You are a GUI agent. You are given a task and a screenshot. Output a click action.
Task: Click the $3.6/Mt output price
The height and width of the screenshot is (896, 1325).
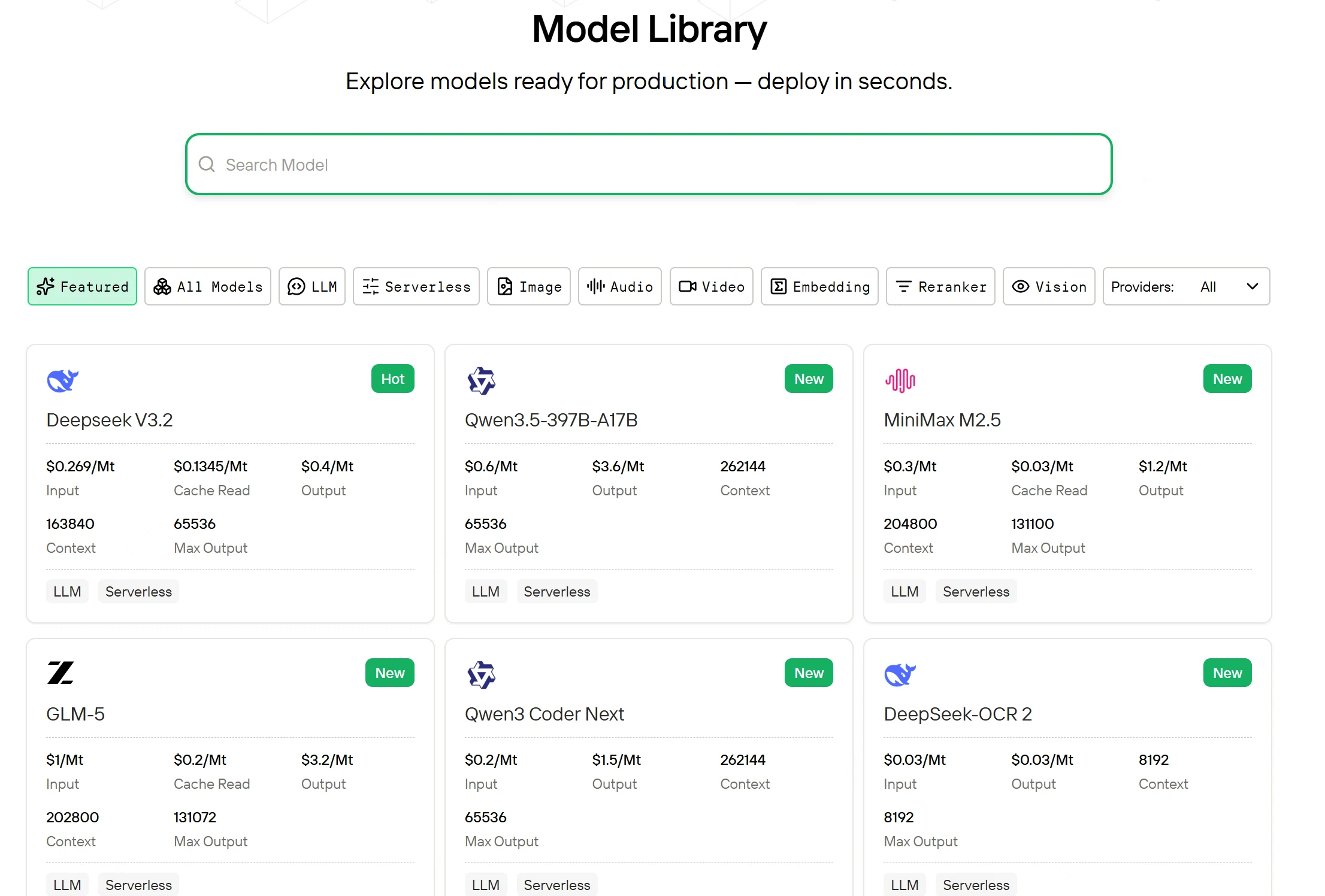coord(618,466)
